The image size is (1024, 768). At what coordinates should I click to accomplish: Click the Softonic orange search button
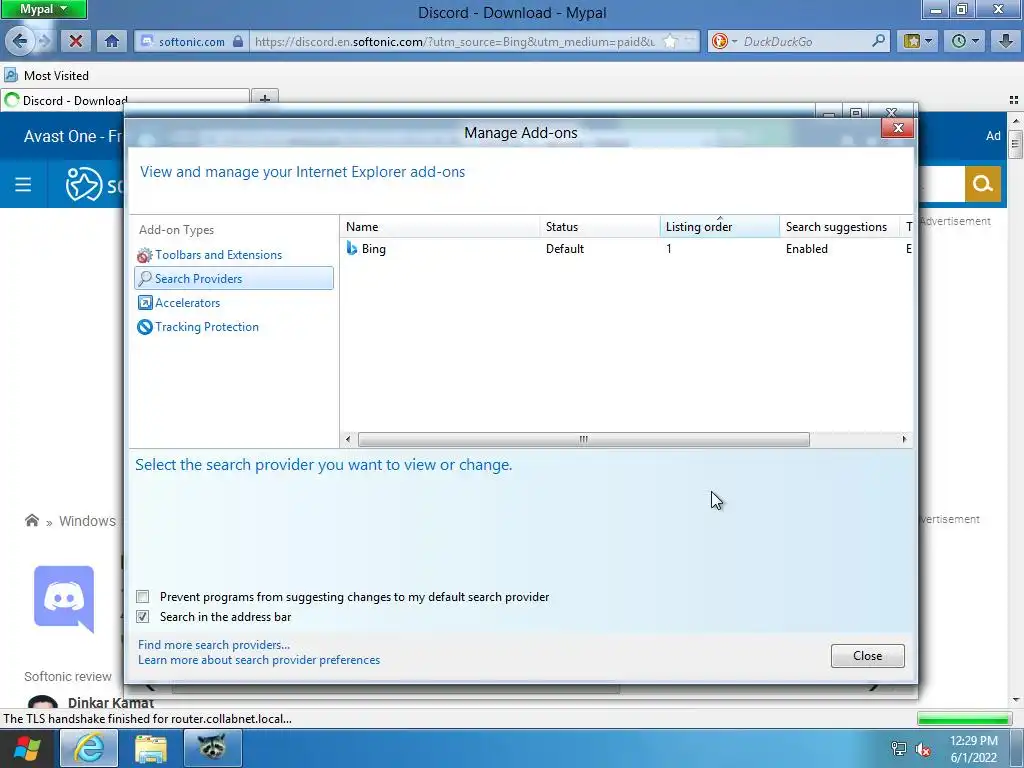982,184
